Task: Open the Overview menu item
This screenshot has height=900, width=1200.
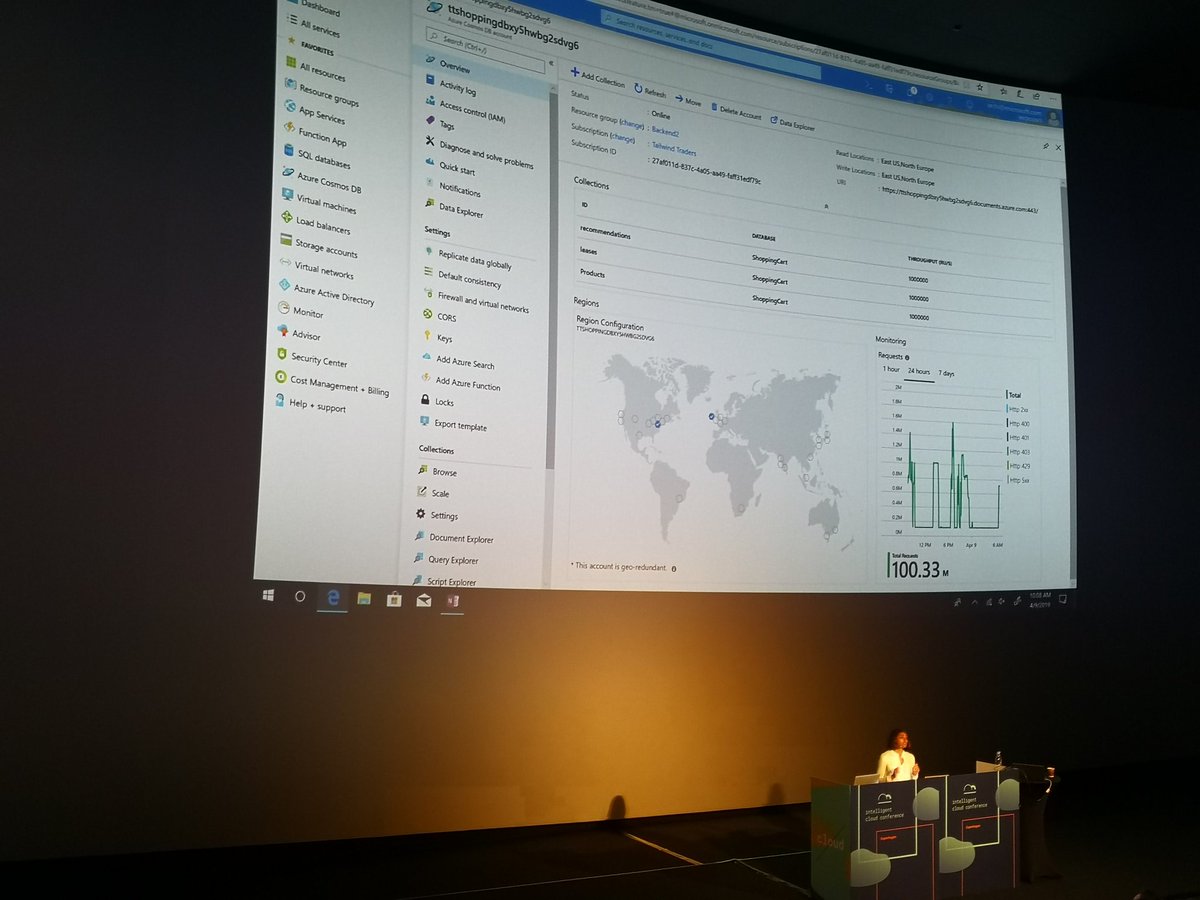Action: point(454,68)
